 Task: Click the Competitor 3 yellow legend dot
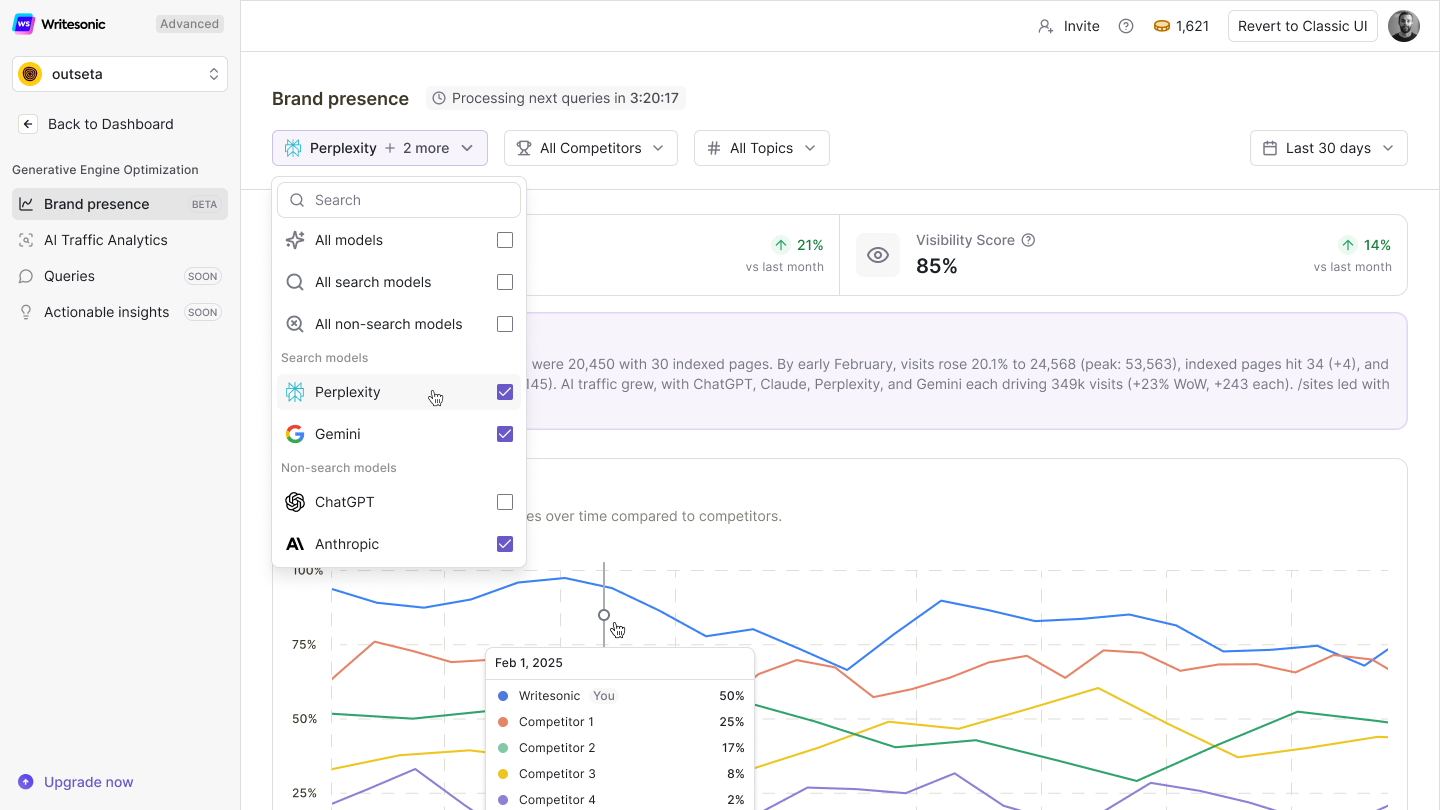tap(503, 774)
